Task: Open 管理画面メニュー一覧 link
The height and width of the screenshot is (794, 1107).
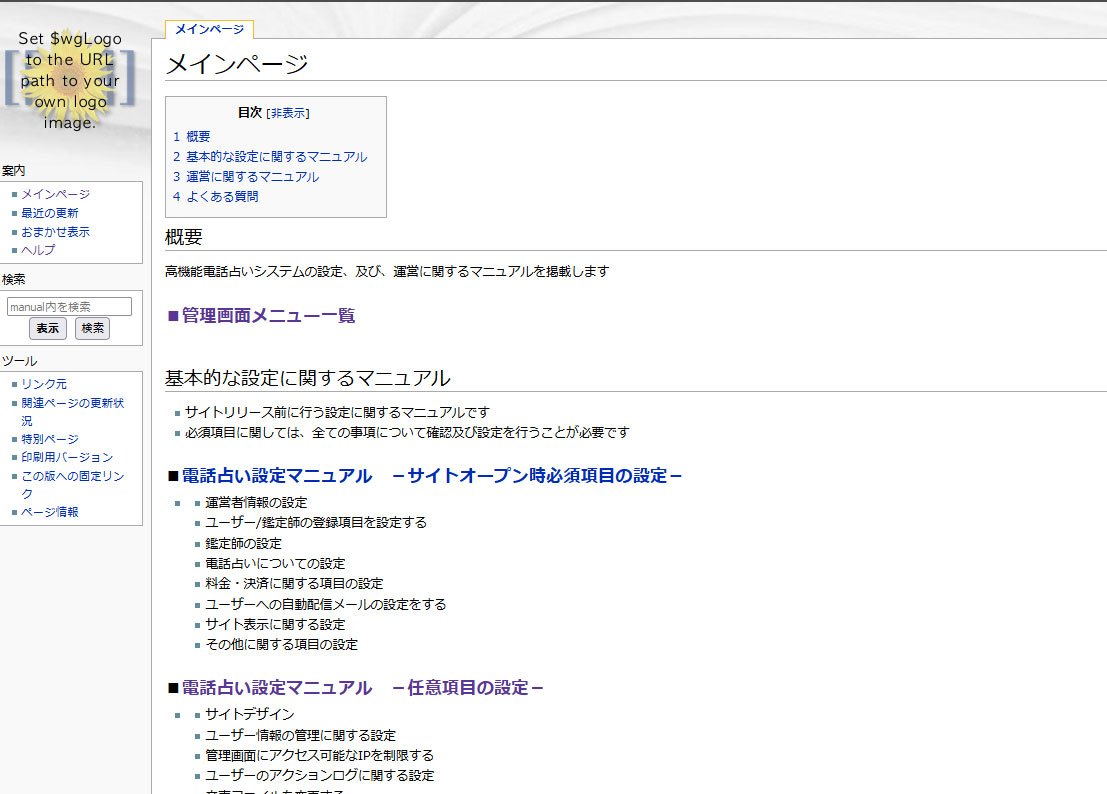Action: (268, 316)
